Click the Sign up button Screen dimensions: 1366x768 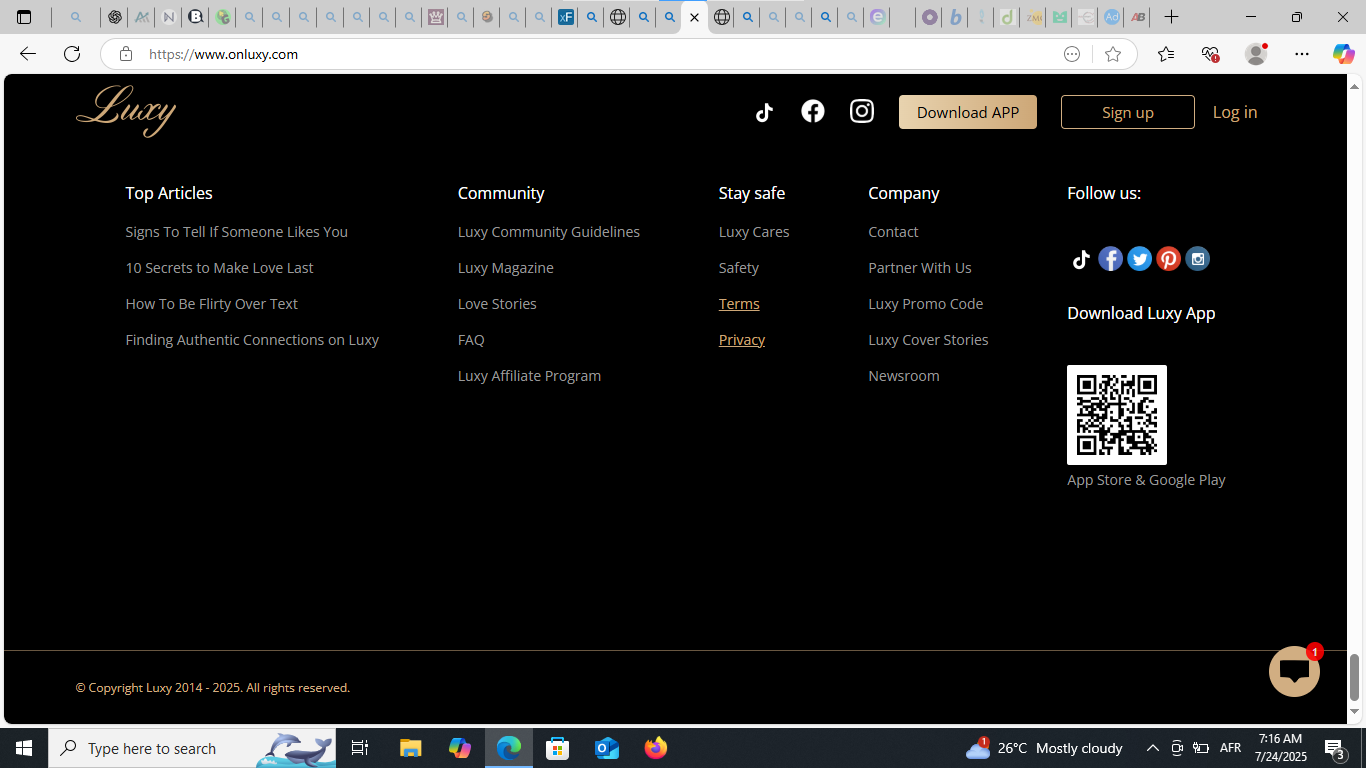[x=1128, y=112]
